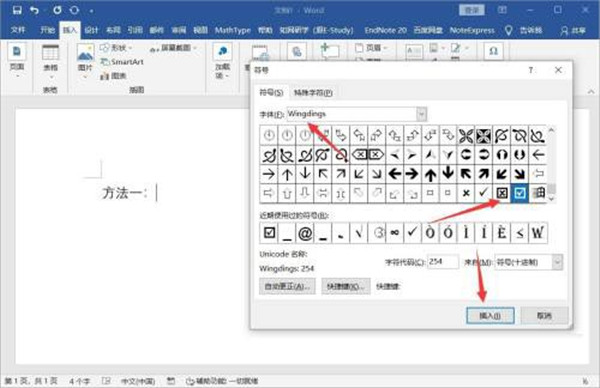Click the Save icon in the quick access toolbar

[17, 10]
